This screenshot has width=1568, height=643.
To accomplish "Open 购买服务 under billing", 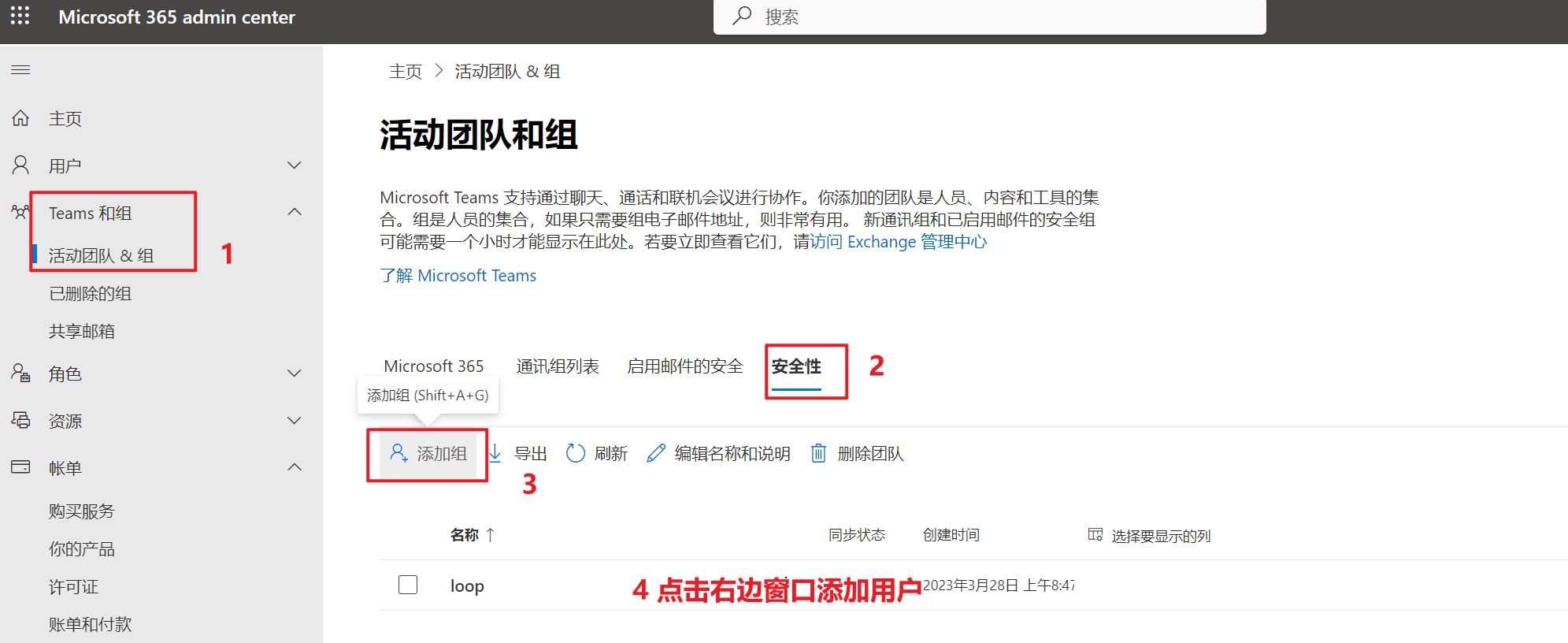I will [82, 511].
